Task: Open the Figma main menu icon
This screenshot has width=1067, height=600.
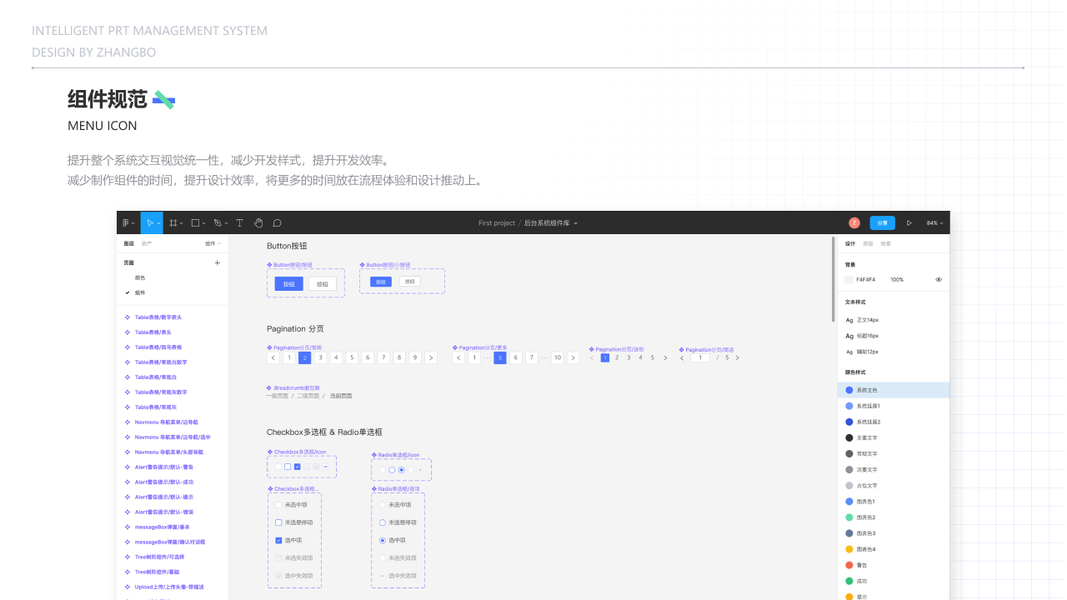Action: click(126, 223)
